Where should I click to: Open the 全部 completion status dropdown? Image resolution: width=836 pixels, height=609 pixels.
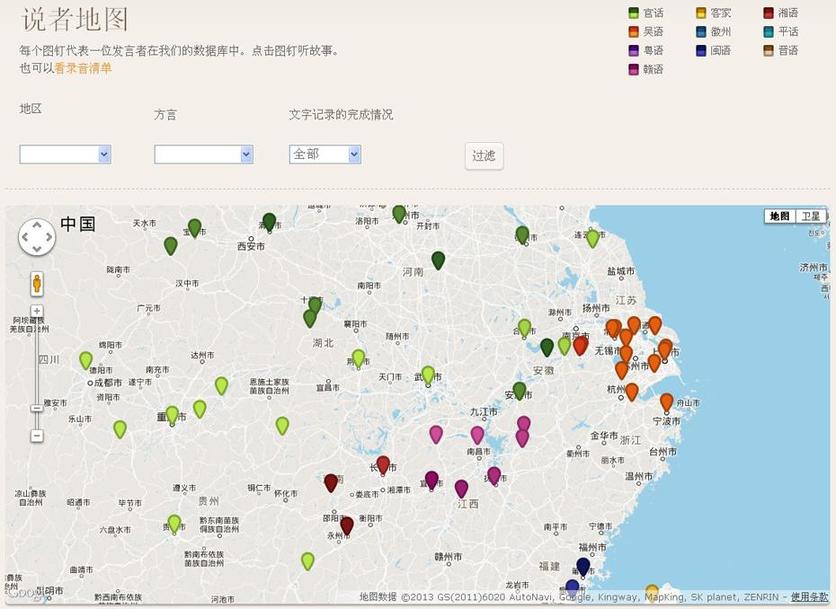coord(324,154)
